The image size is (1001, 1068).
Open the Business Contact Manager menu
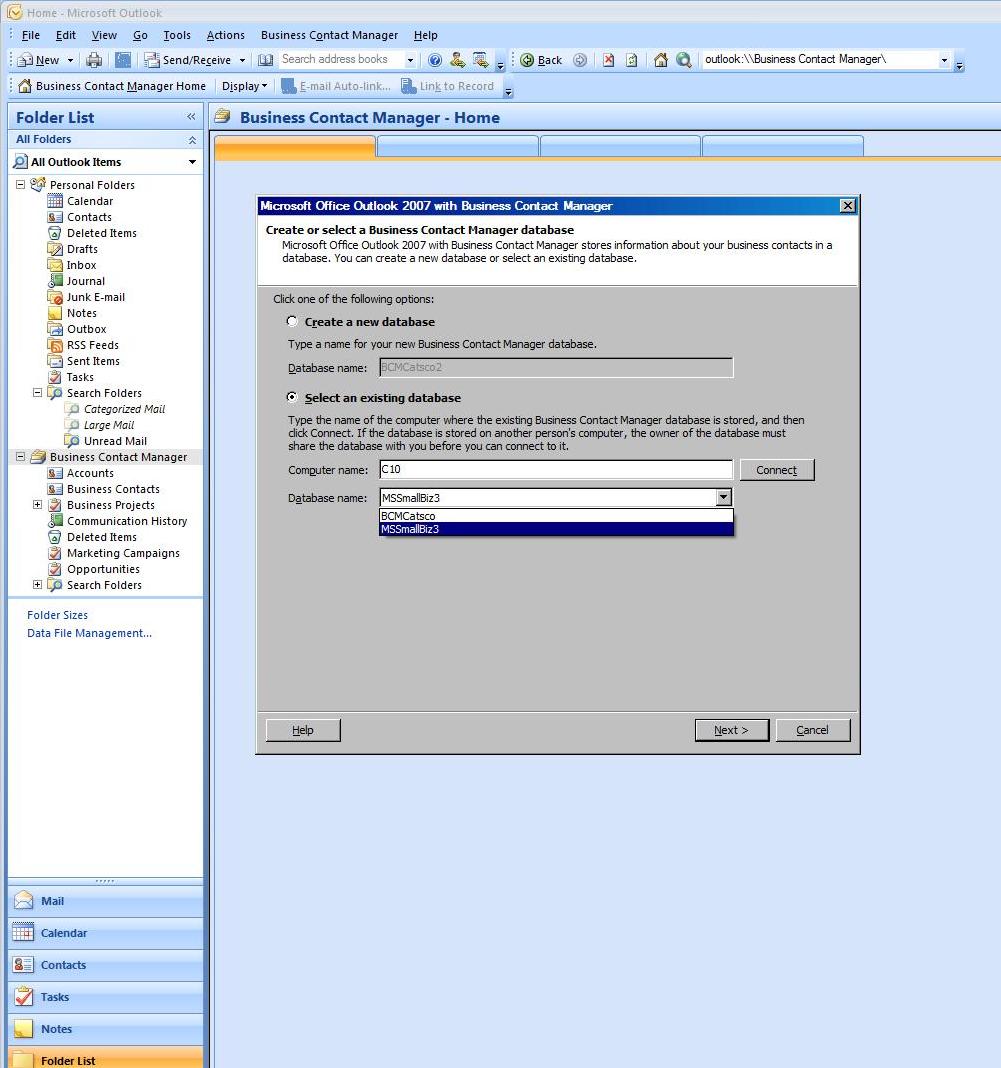pos(329,35)
